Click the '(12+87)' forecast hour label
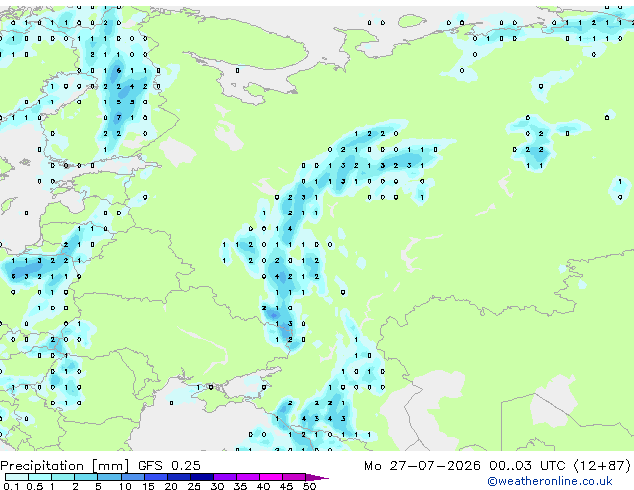 click(602, 466)
